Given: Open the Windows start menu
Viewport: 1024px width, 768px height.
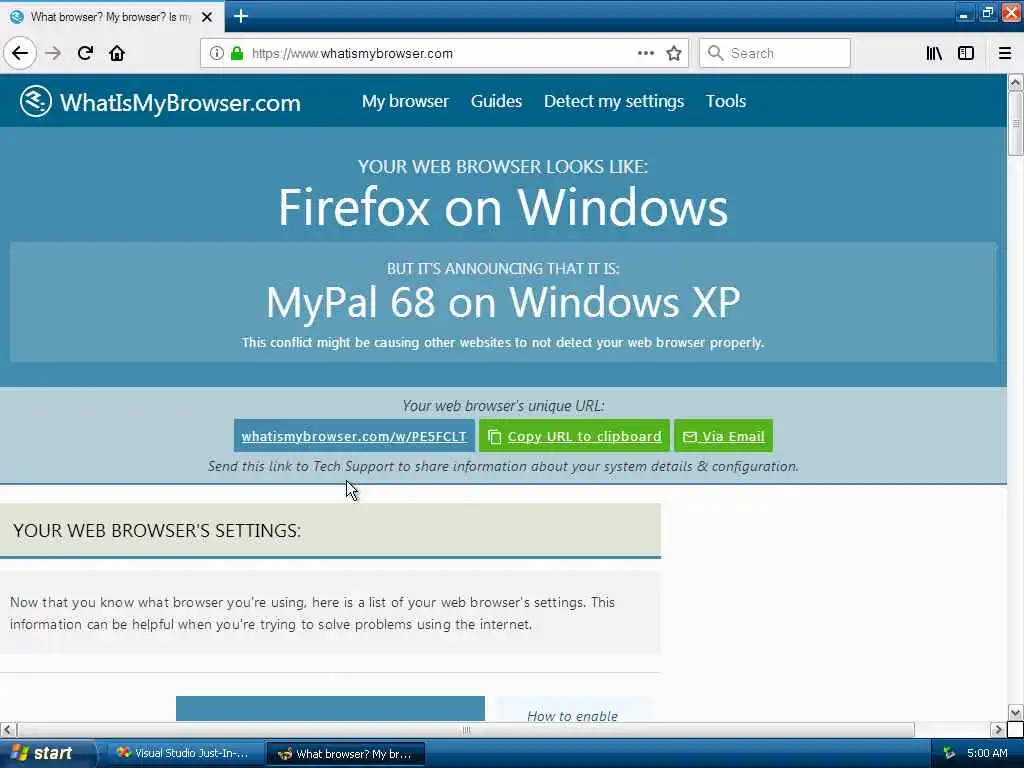Looking at the screenshot, I should pos(47,753).
